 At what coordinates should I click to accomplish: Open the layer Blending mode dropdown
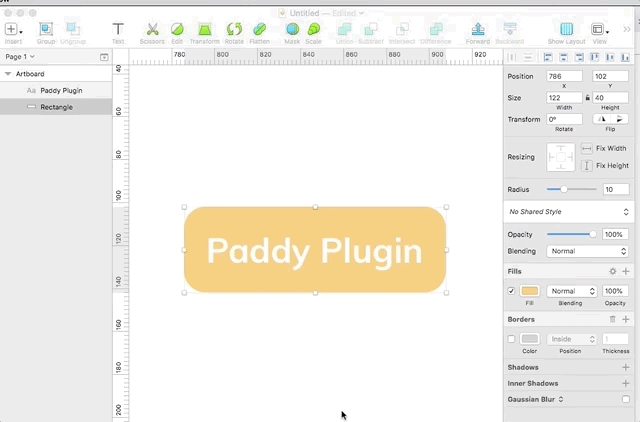coord(587,251)
